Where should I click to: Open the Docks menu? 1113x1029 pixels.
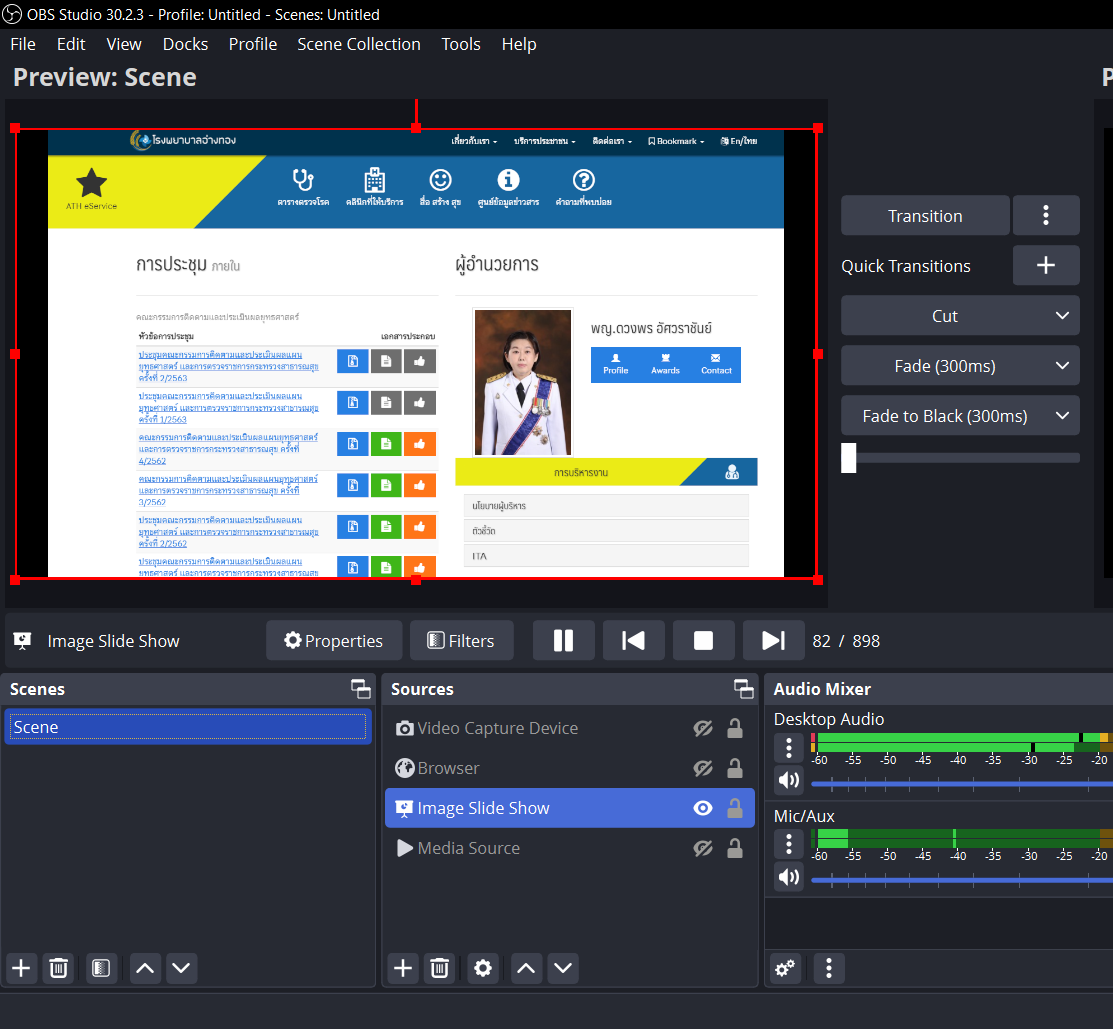point(185,44)
